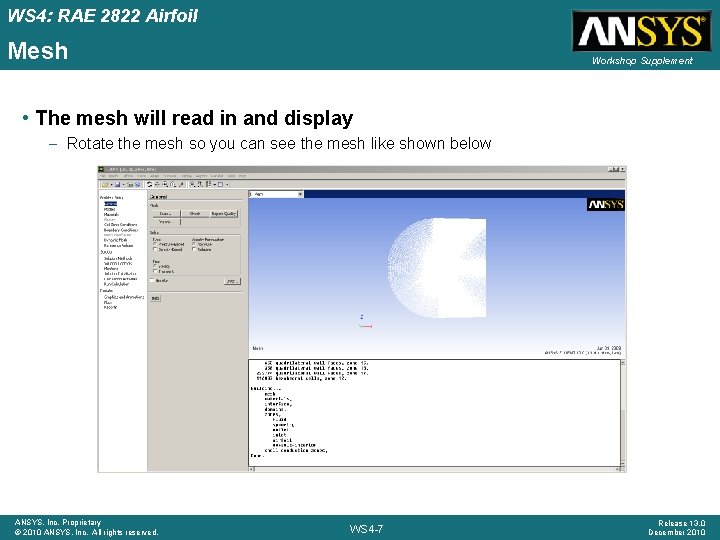Click the axis triad in graphics window
This screenshot has width=720, height=540.
[x=365, y=322]
